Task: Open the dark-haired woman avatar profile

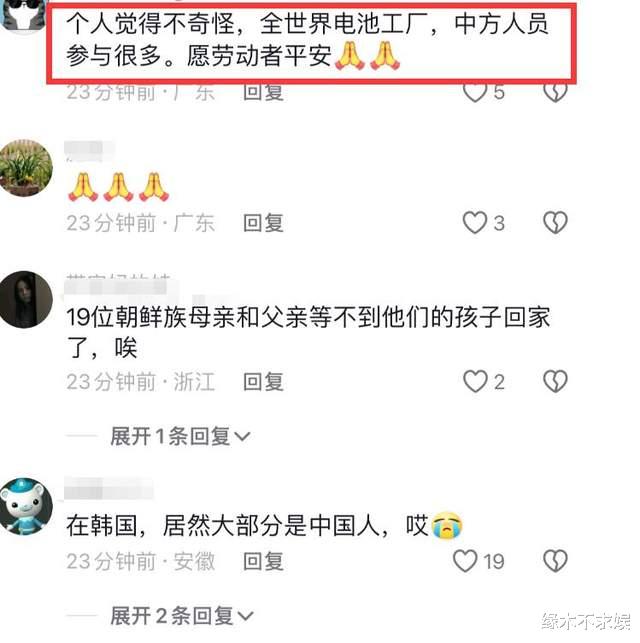Action: coord(25,299)
